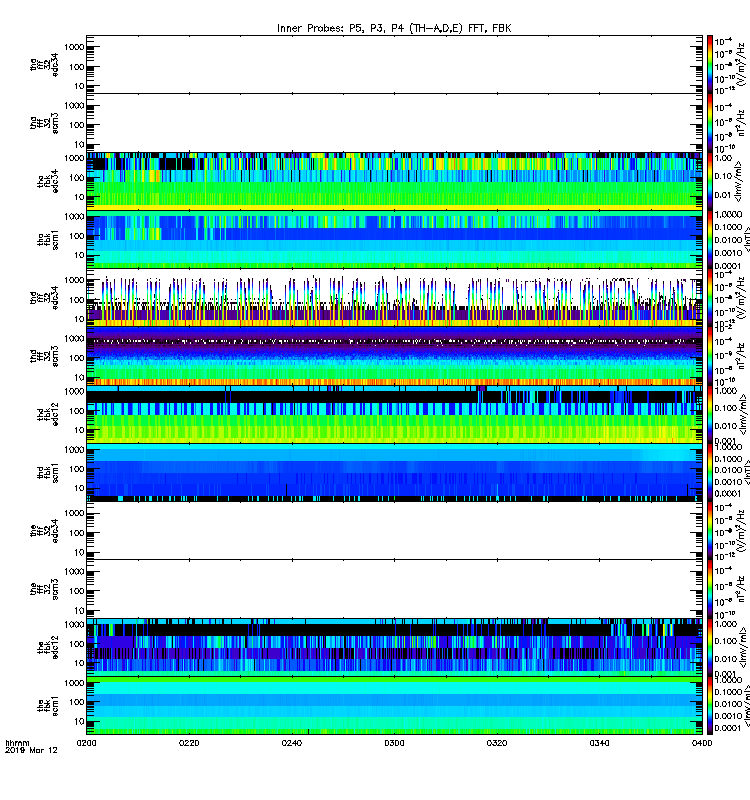Screen dimensions: 750x800
Task: Click the "the fff 32 edc34" panel label
Action: [x=44, y=531]
